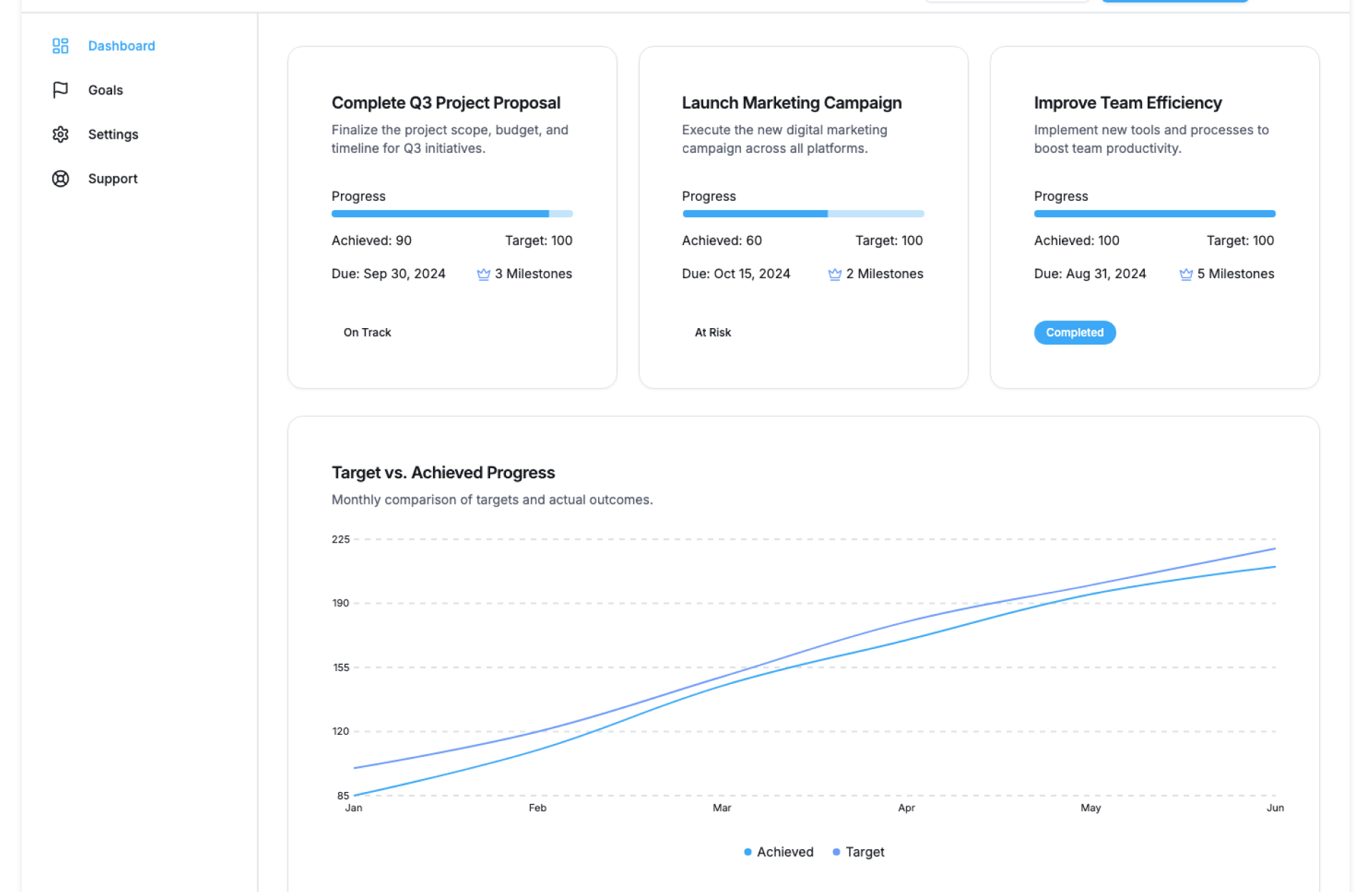
Task: Open the Goals menu item
Action: (x=106, y=90)
